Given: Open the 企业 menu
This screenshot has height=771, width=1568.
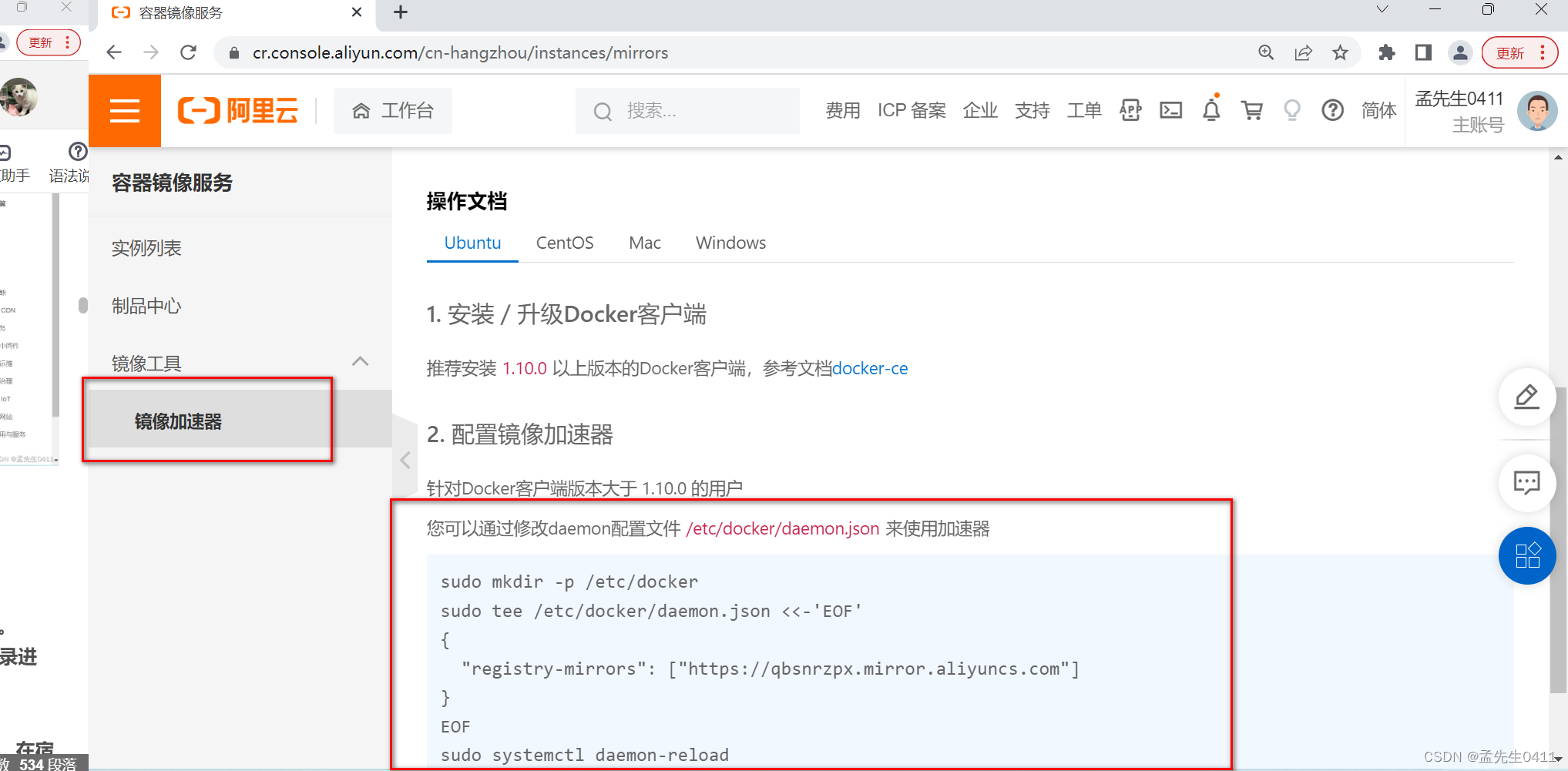Looking at the screenshot, I should 980,111.
